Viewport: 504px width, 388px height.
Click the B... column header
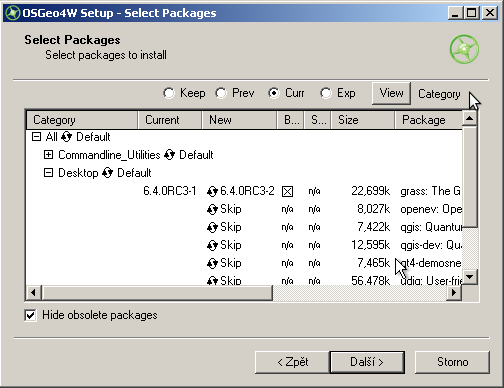click(x=291, y=120)
